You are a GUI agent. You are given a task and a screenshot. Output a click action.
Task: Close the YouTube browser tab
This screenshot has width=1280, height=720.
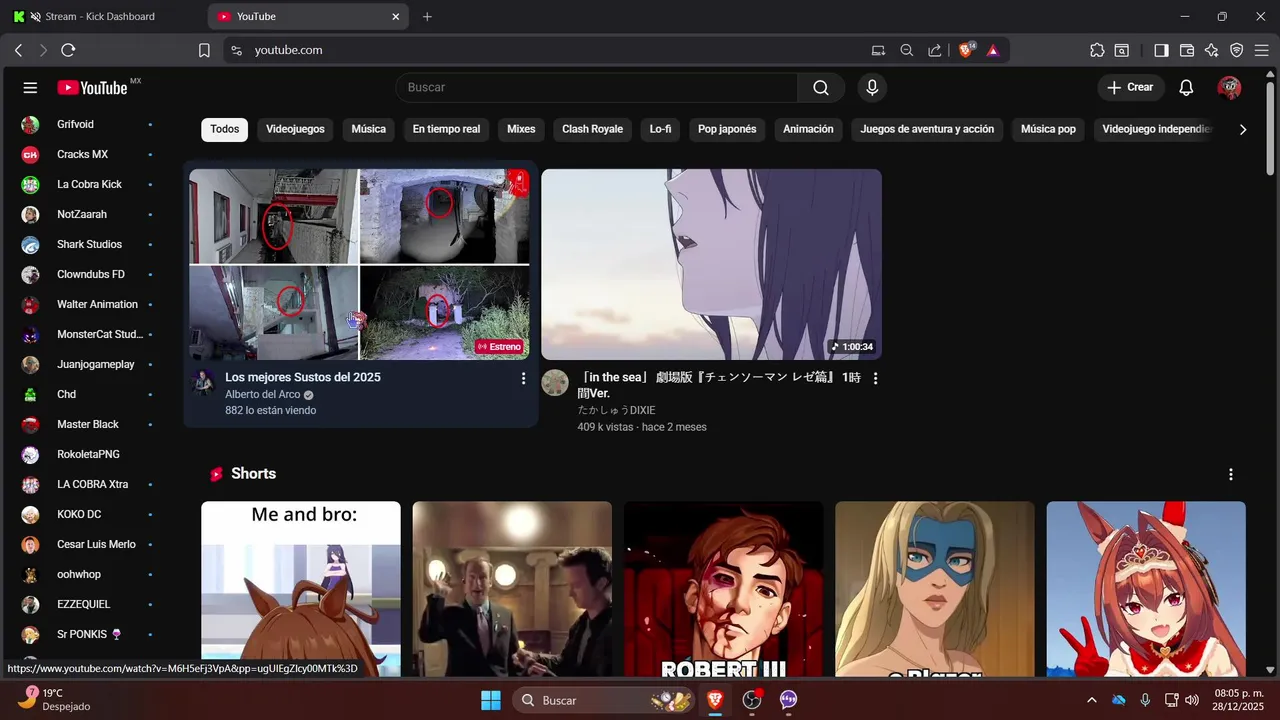[396, 16]
